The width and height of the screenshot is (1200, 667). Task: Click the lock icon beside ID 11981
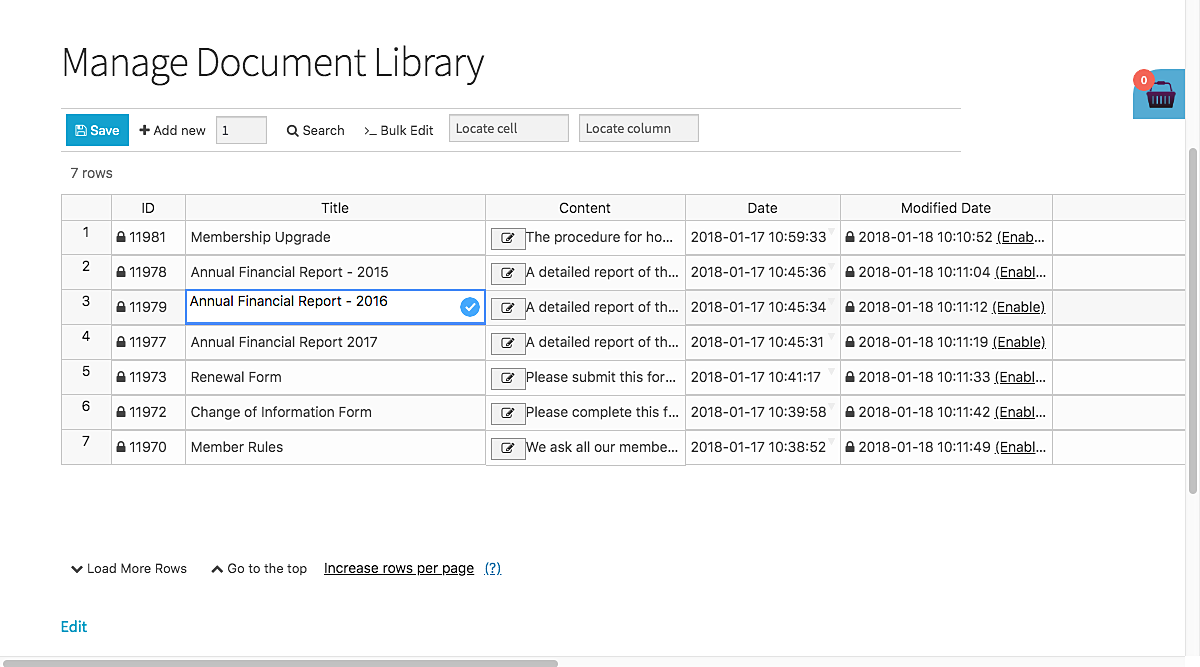(121, 237)
